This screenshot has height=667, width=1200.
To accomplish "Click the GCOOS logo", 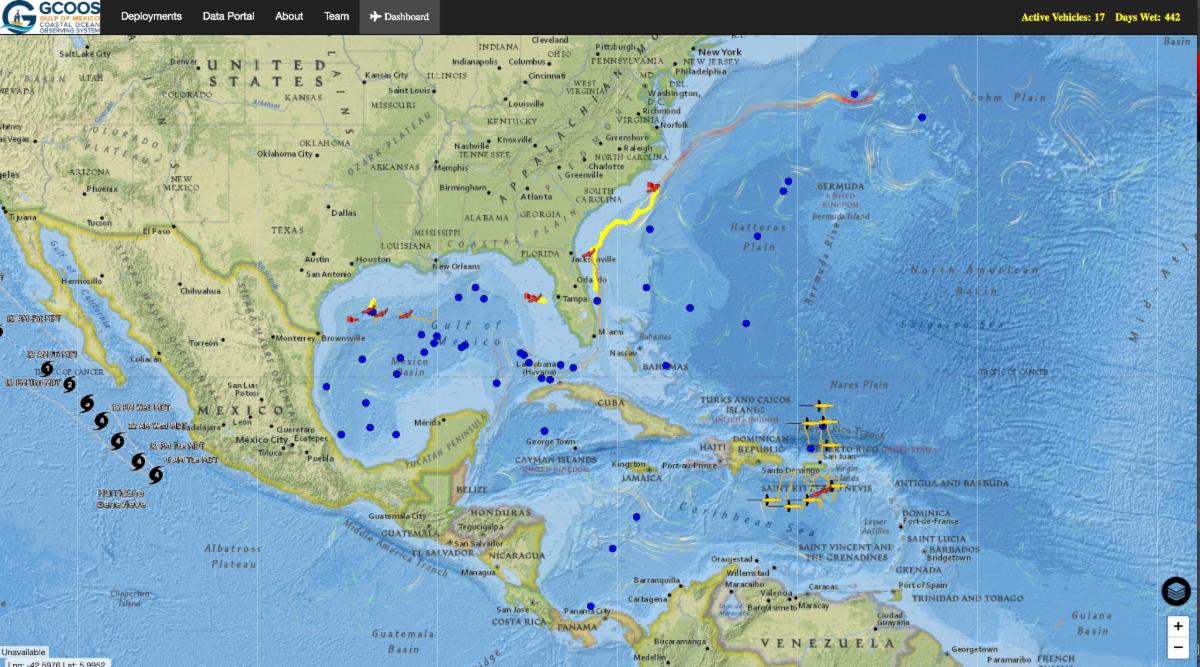I will tap(50, 17).
